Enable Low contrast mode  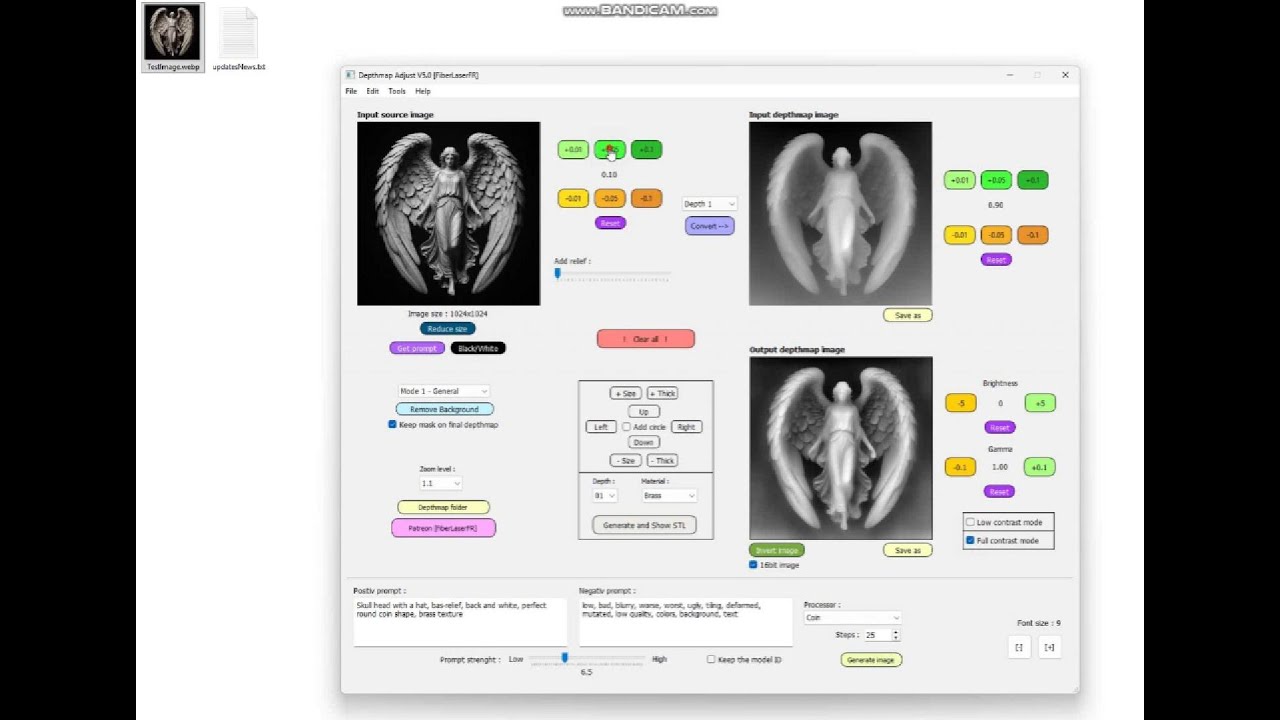pyautogui.click(x=970, y=522)
